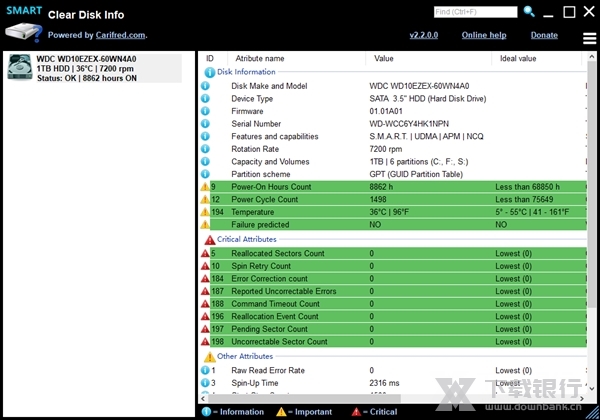Collapse the Other Attributes group
This screenshot has height=420, width=600.
coord(210,356)
